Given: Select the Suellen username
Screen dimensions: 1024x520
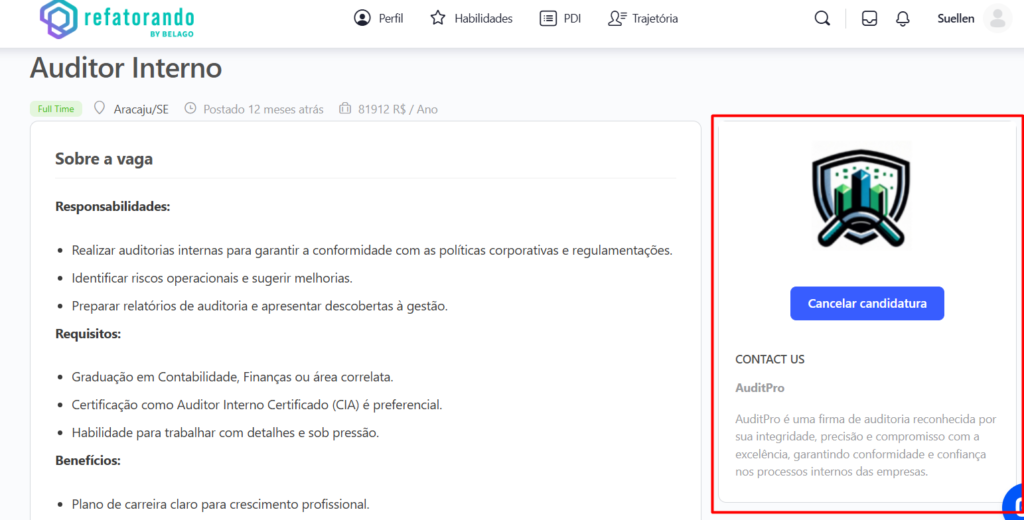Looking at the screenshot, I should tap(955, 18).
